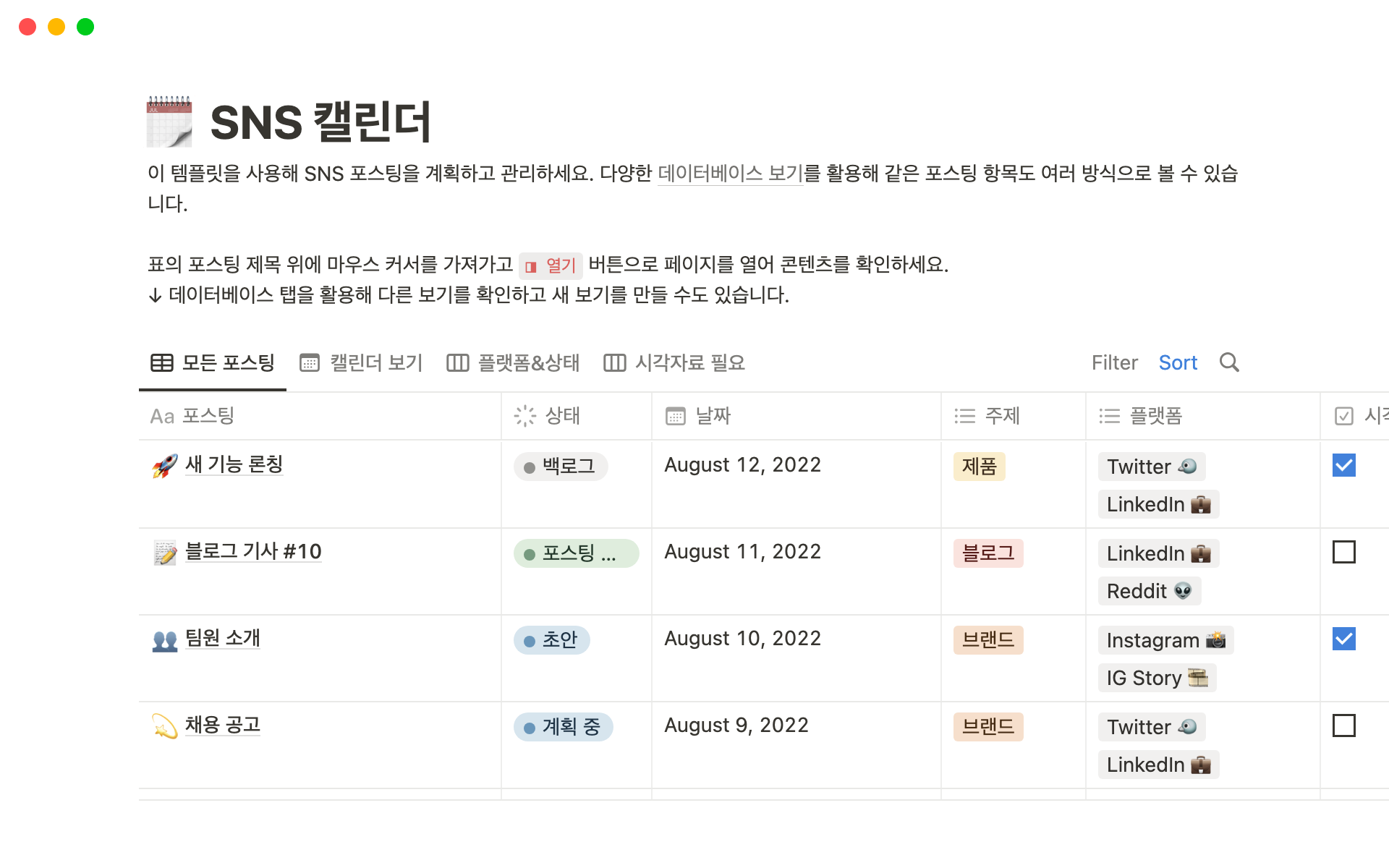This screenshot has width=1389, height=868.
Task: Click the 주제 column header
Action: (1002, 416)
